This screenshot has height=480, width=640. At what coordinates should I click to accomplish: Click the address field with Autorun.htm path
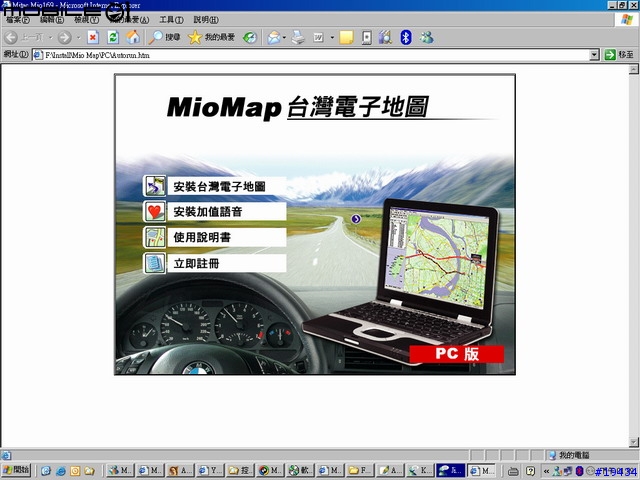(x=311, y=55)
